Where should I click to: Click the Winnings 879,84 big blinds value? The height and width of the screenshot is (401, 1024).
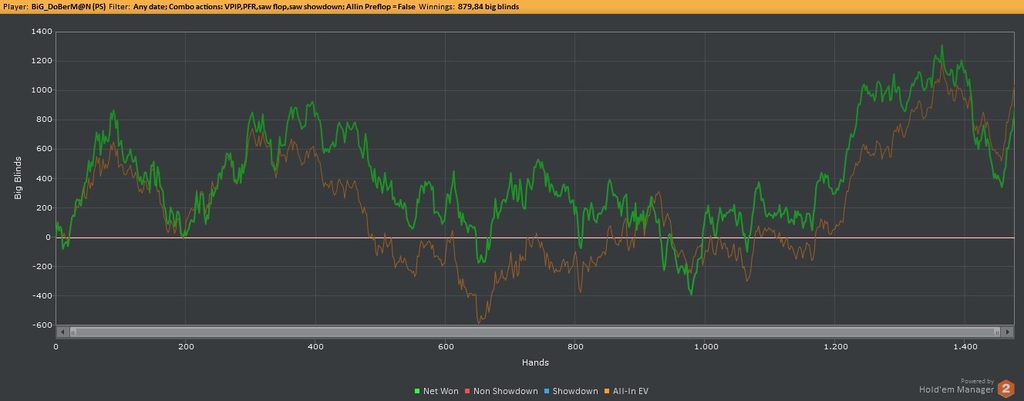click(x=496, y=6)
